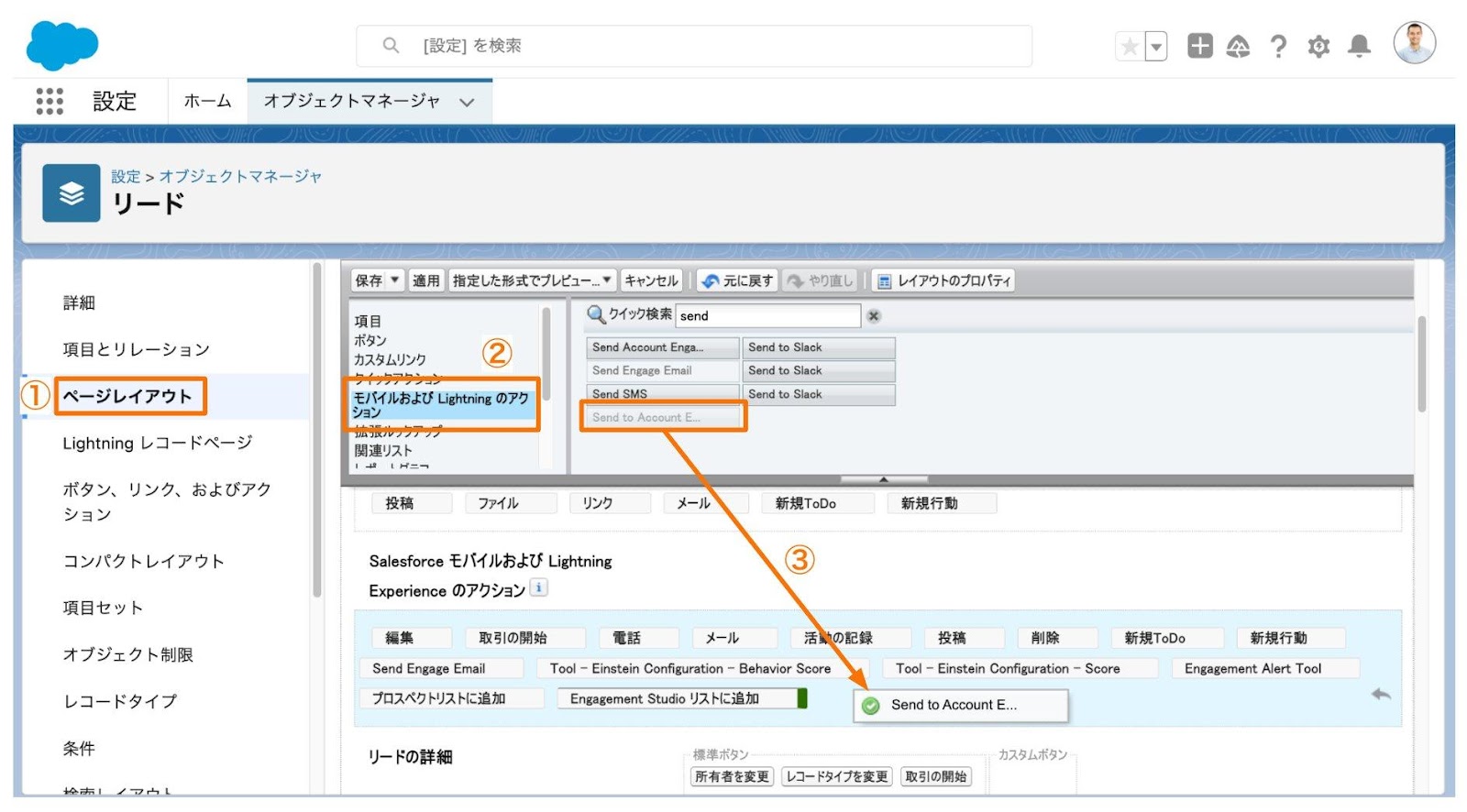This screenshot has width=1467, height=812.
Task: Open オブジェクト制限 in the sidebar
Action: (127, 654)
